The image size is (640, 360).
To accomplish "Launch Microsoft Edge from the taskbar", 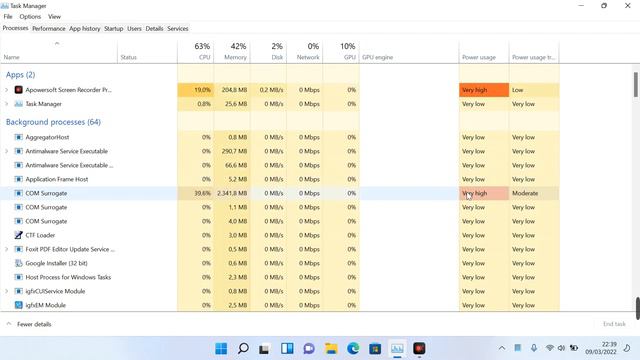I will point(353,349).
